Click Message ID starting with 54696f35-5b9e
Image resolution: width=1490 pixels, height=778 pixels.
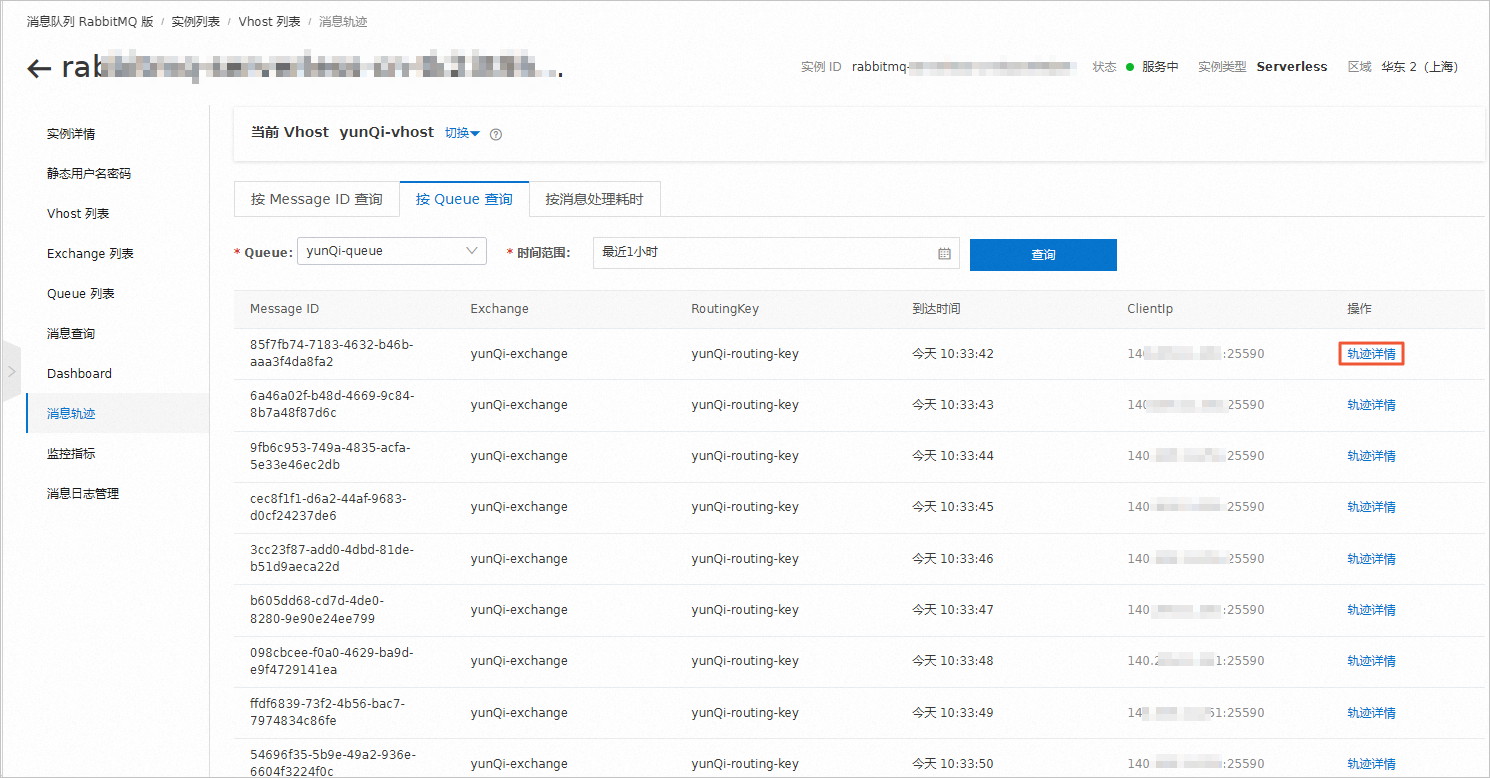tap(333, 763)
